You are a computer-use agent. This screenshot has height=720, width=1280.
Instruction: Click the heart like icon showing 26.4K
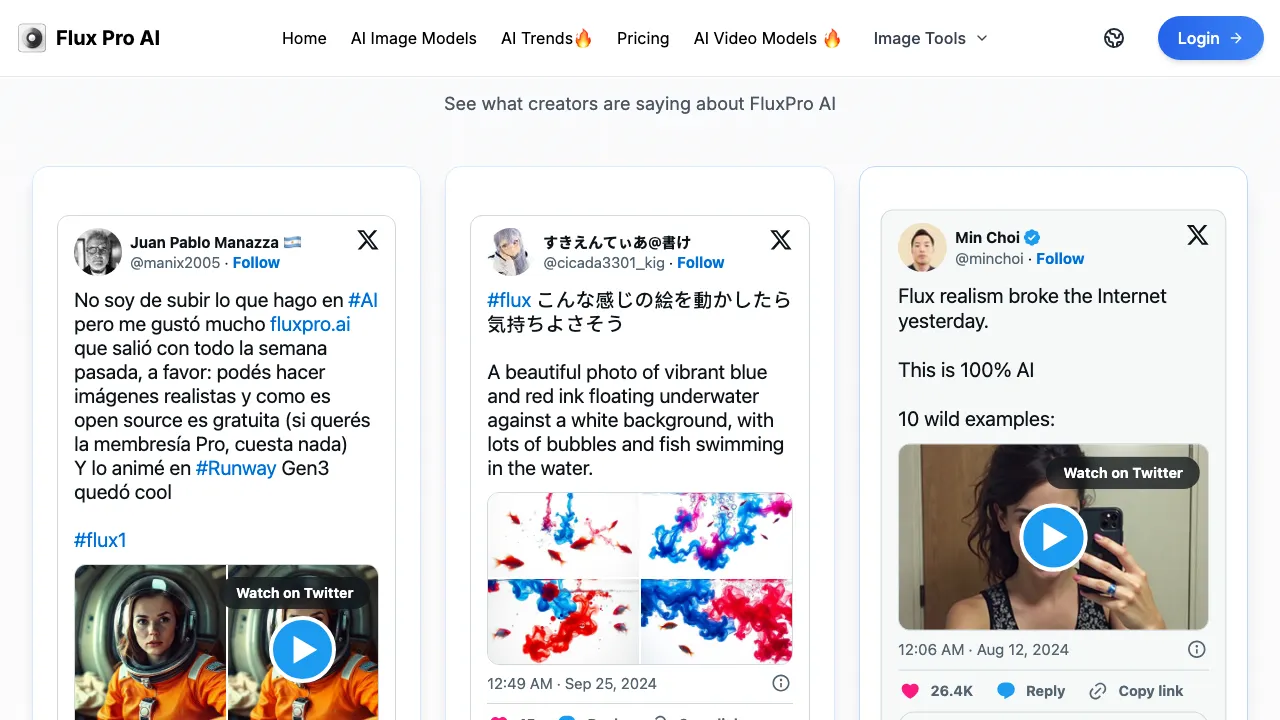click(910, 691)
